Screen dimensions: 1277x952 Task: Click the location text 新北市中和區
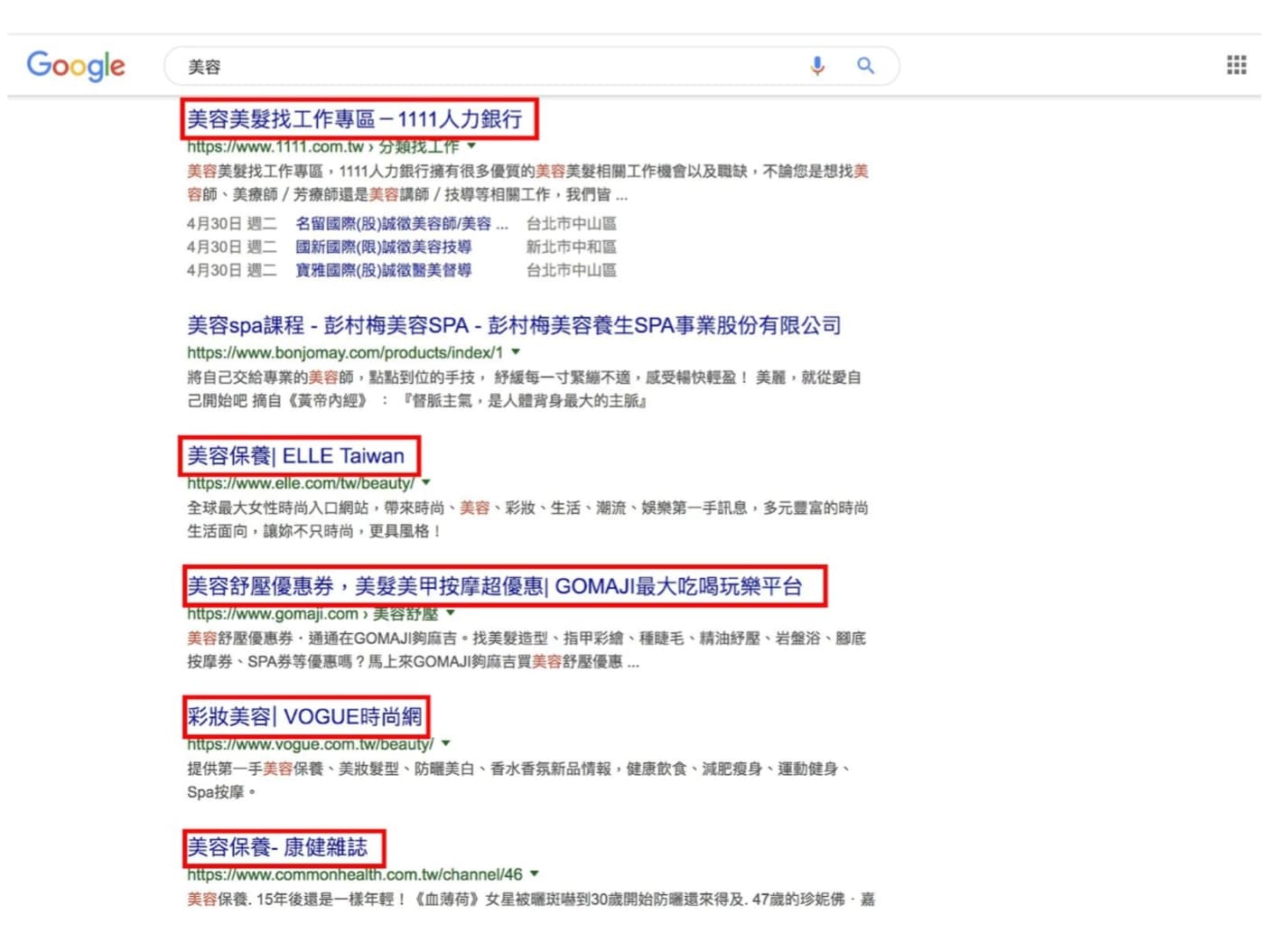572,247
